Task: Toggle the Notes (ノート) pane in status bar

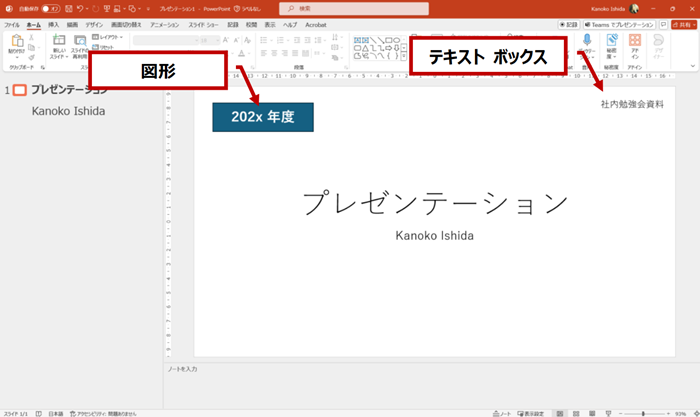Action: coord(504,412)
